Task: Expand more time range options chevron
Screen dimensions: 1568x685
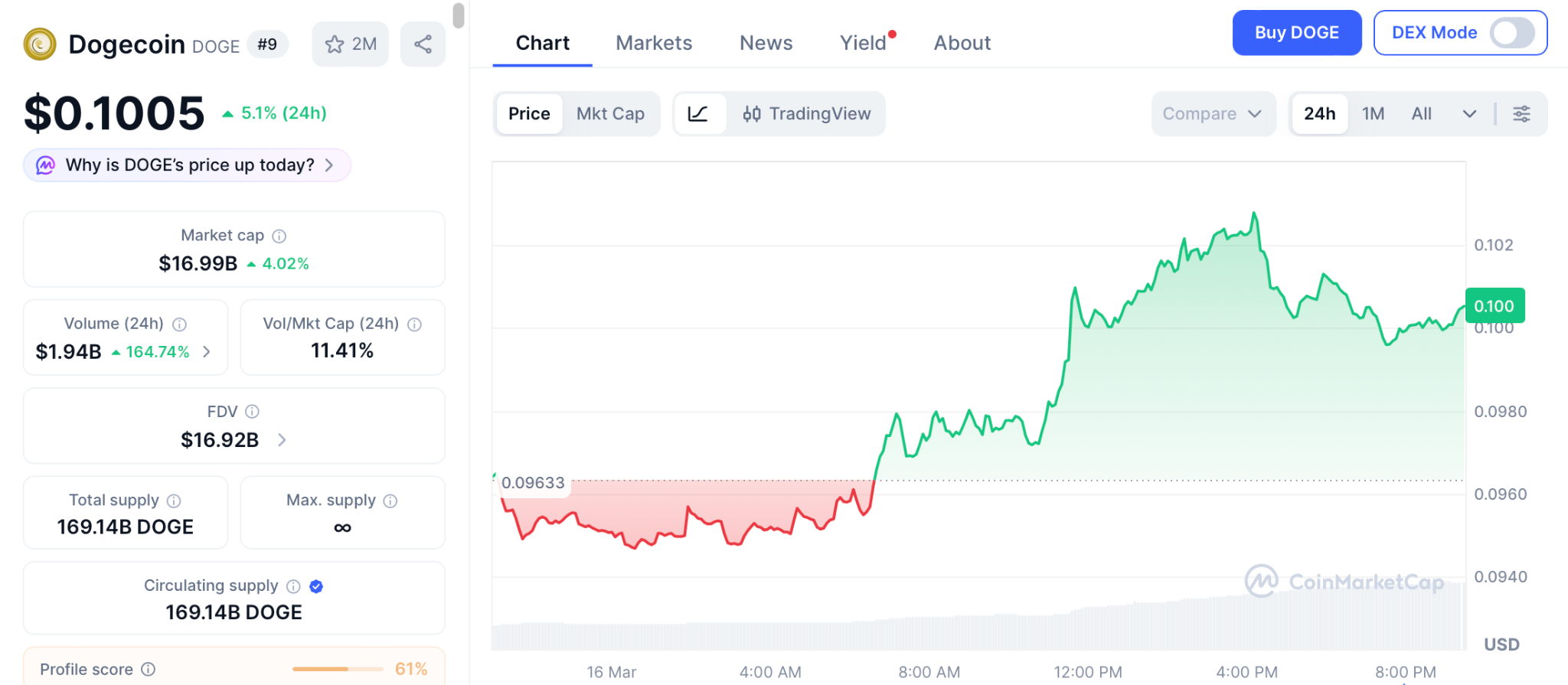Action: [x=1469, y=114]
